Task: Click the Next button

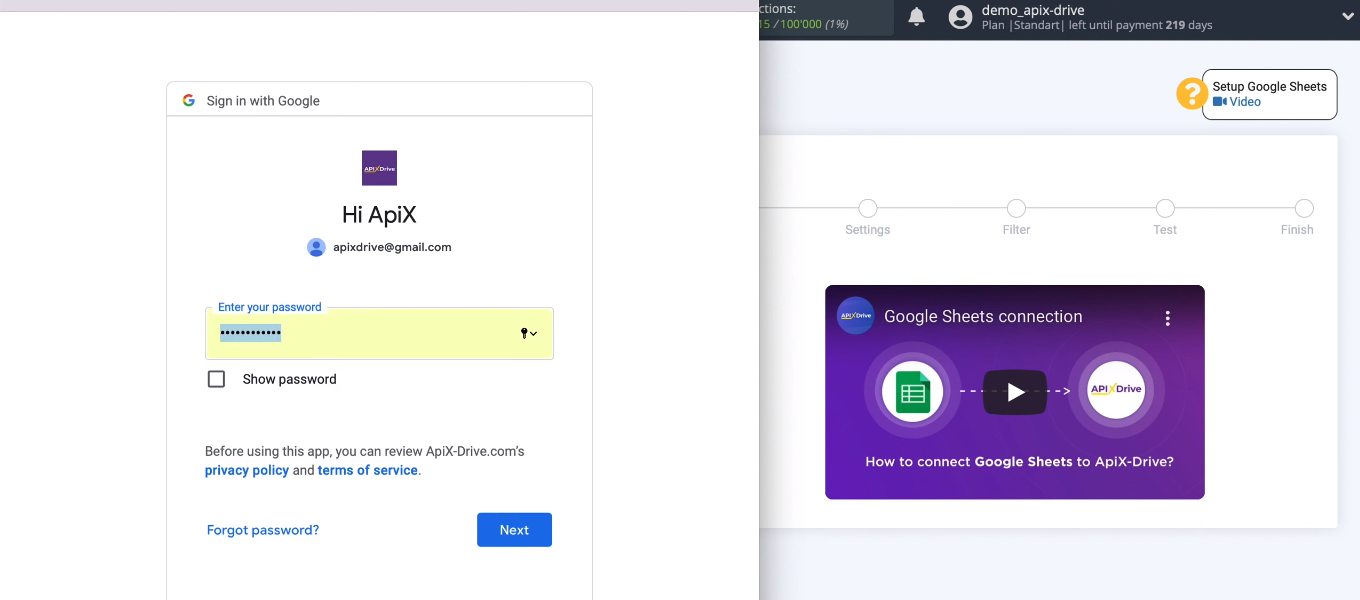Action: 514,530
